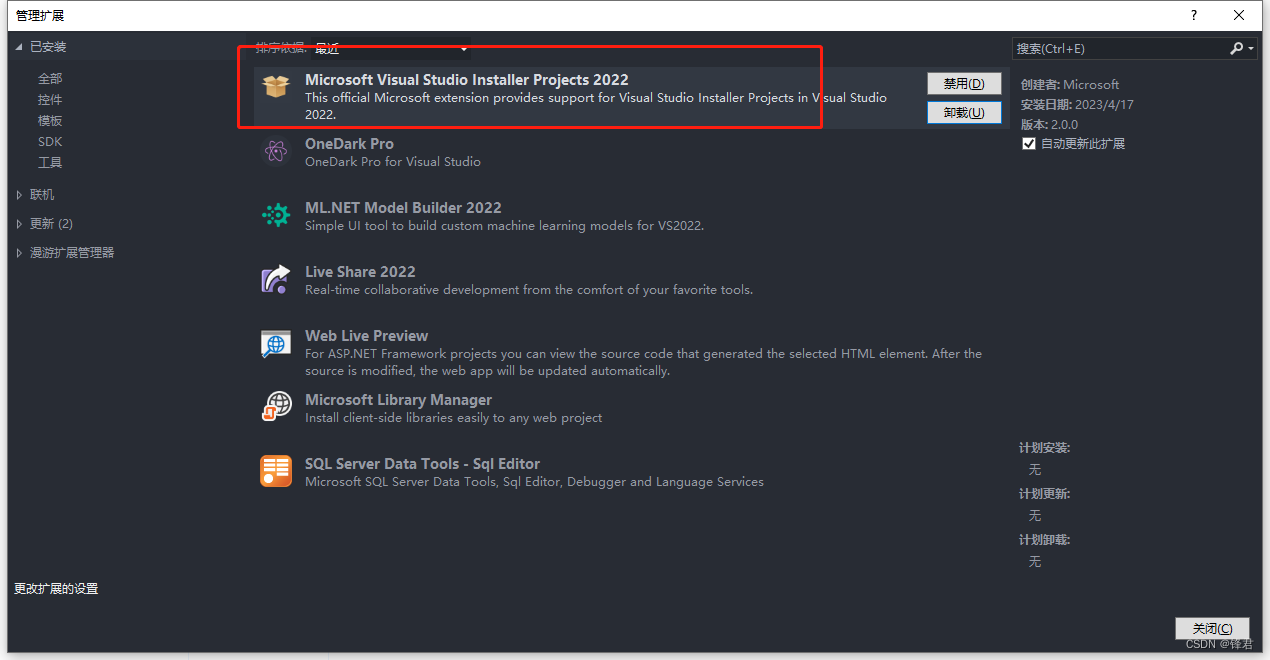Screen dimensions: 1270x660
Task: Select the 模板 category in sidebar
Action: pos(50,120)
